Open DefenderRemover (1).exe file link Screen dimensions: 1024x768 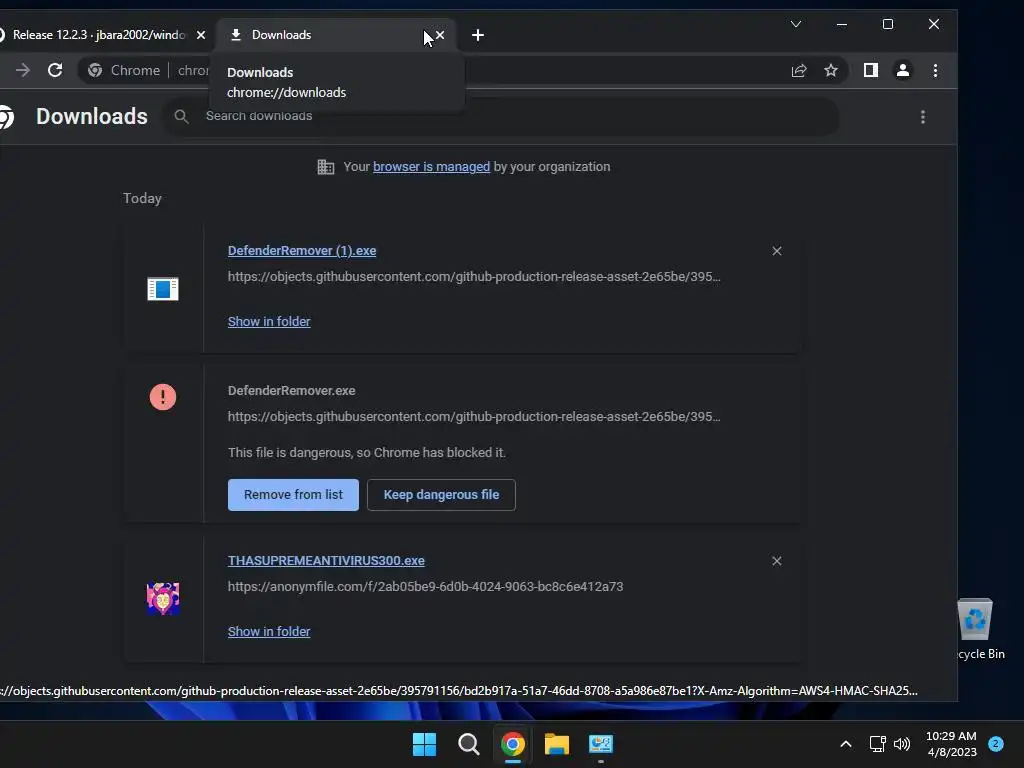(302, 251)
